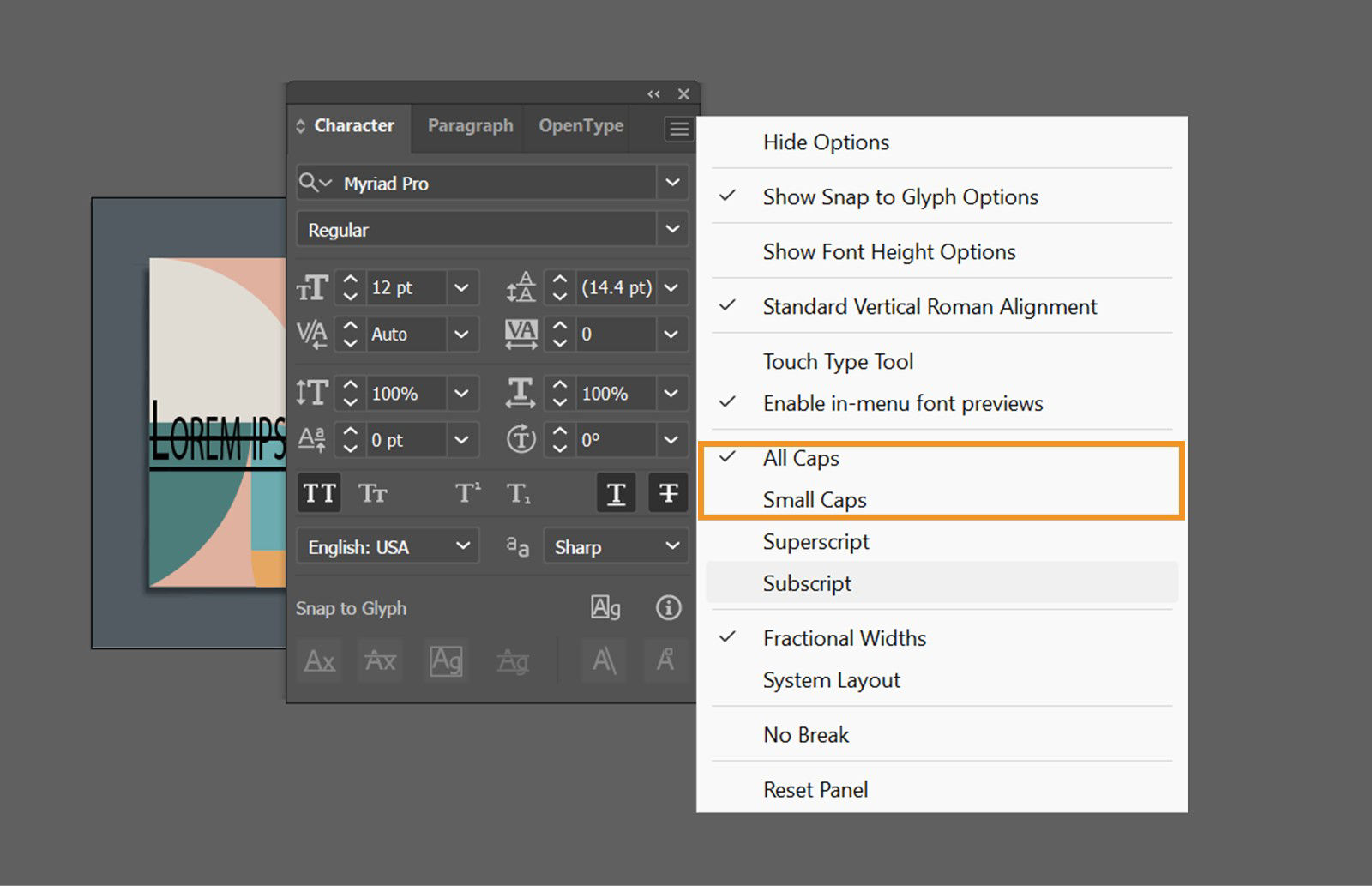Check System Layout in the menu

point(942,680)
